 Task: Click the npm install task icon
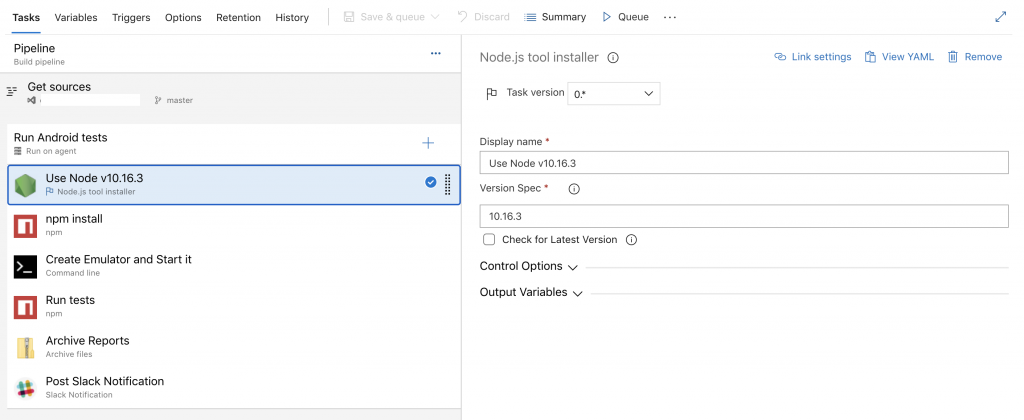click(25, 226)
